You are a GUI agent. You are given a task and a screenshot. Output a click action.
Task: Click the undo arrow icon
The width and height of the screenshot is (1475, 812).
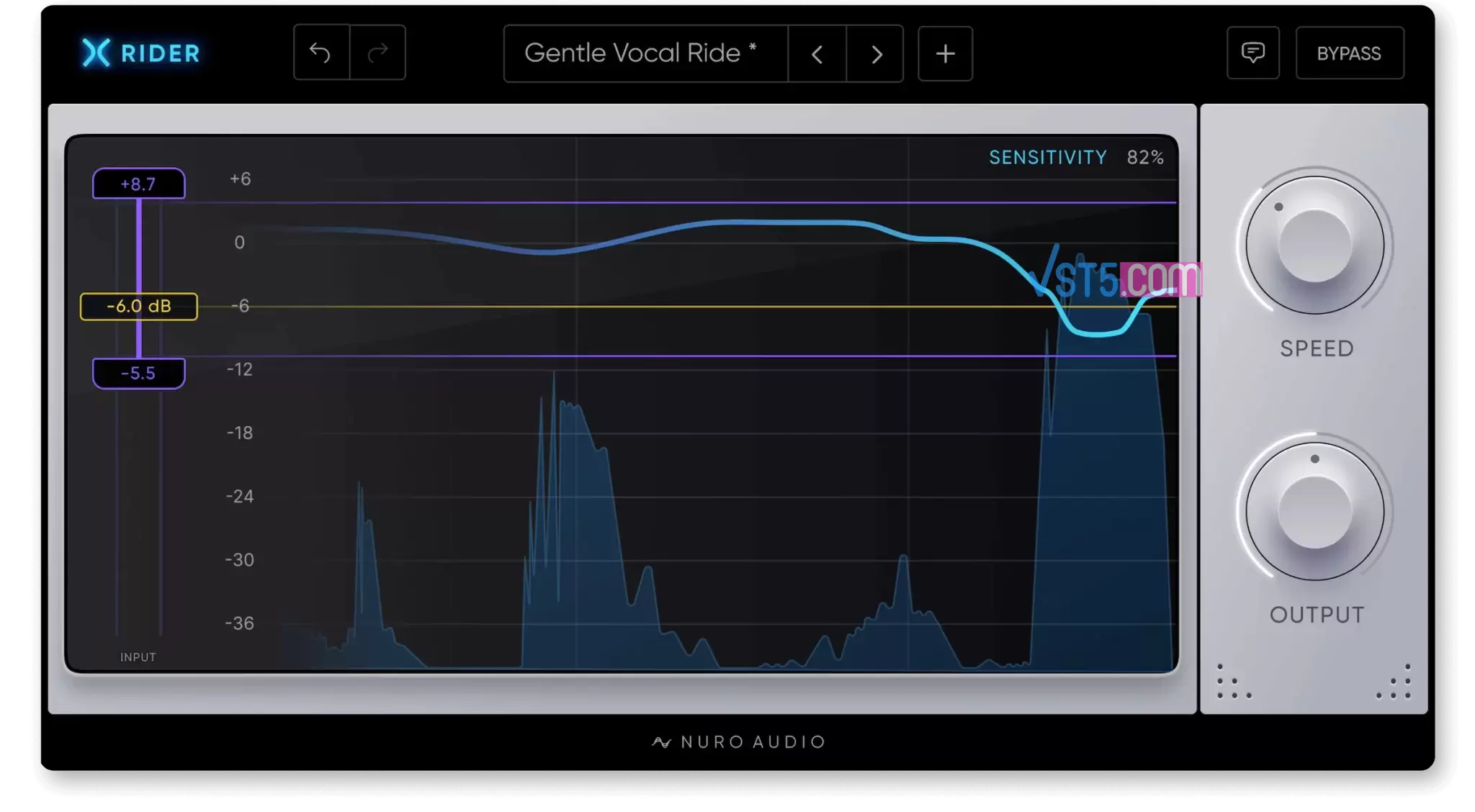(319, 52)
